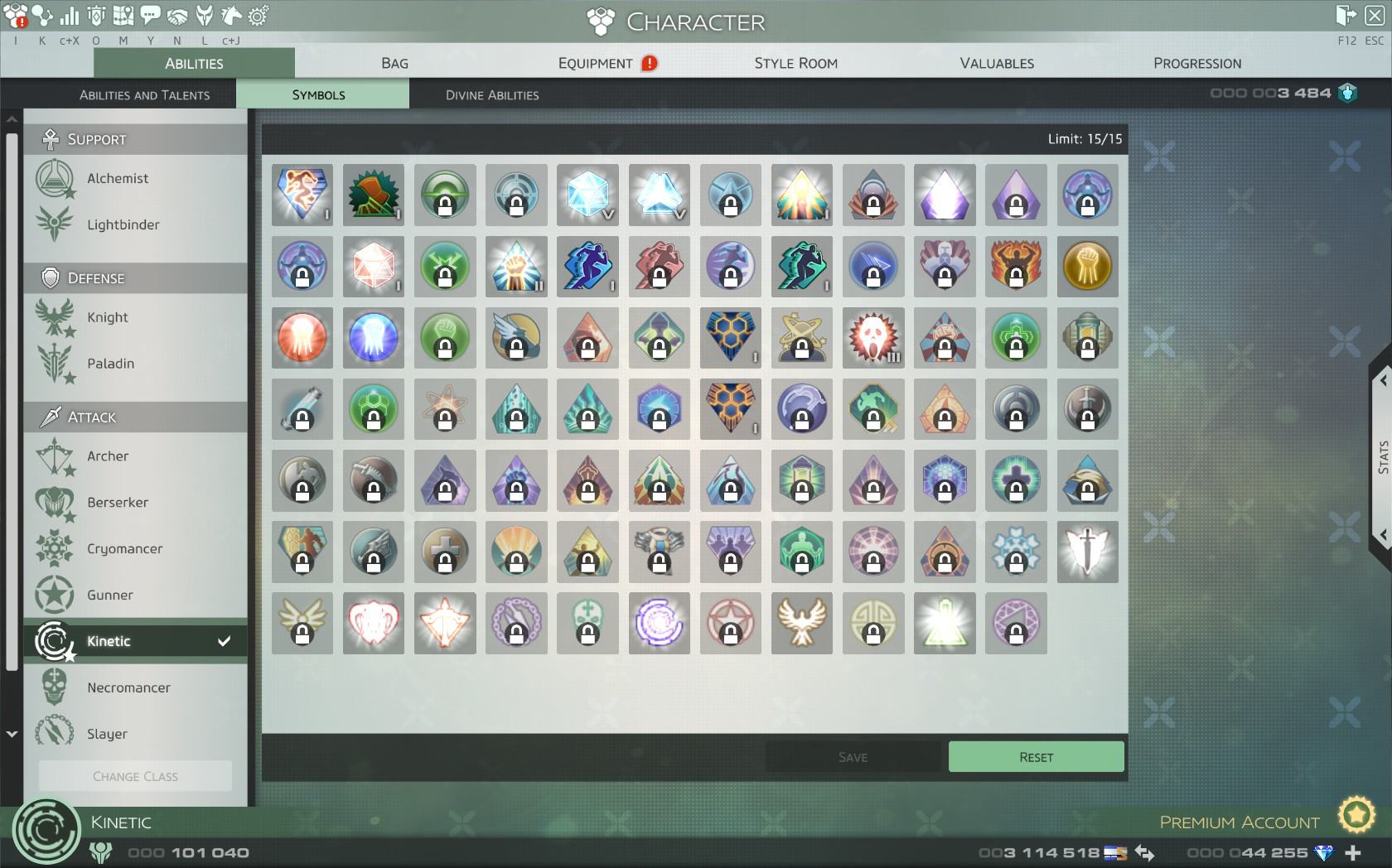This screenshot has width=1392, height=868.
Task: Open the Valuables tab
Action: (997, 63)
